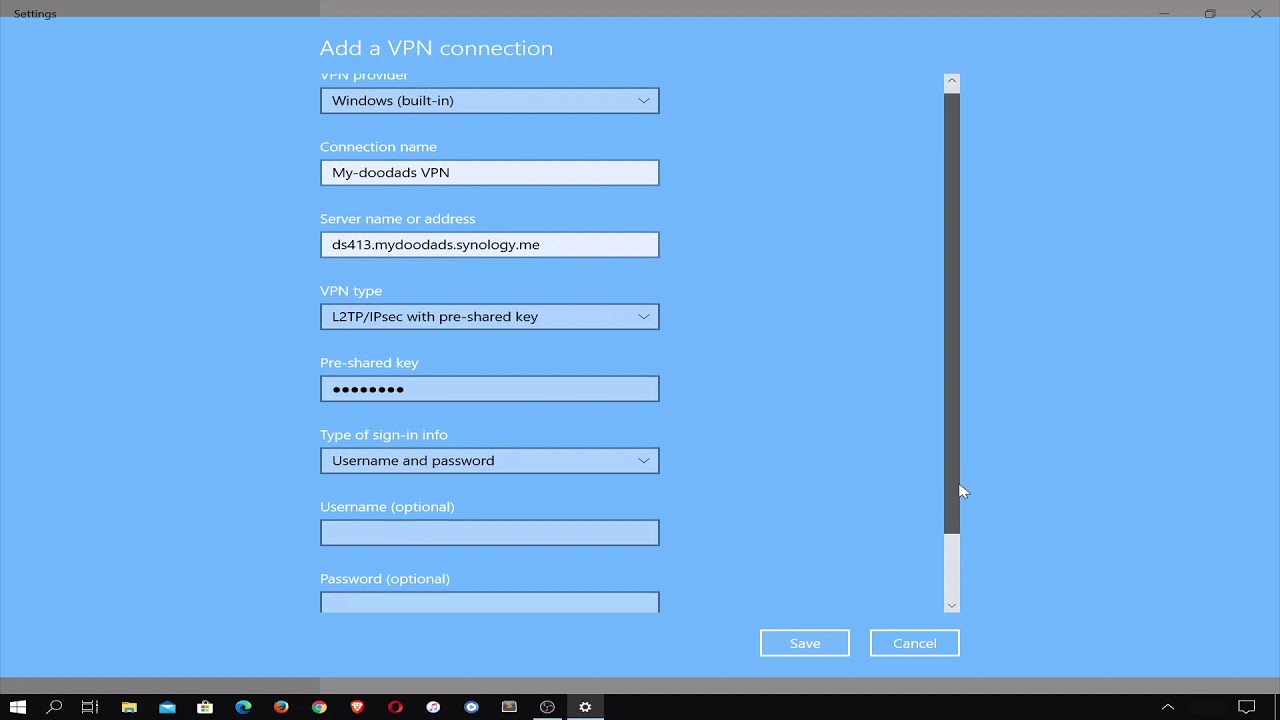Open OBS Studio from taskbar
1280x720 pixels.
pos(547,707)
